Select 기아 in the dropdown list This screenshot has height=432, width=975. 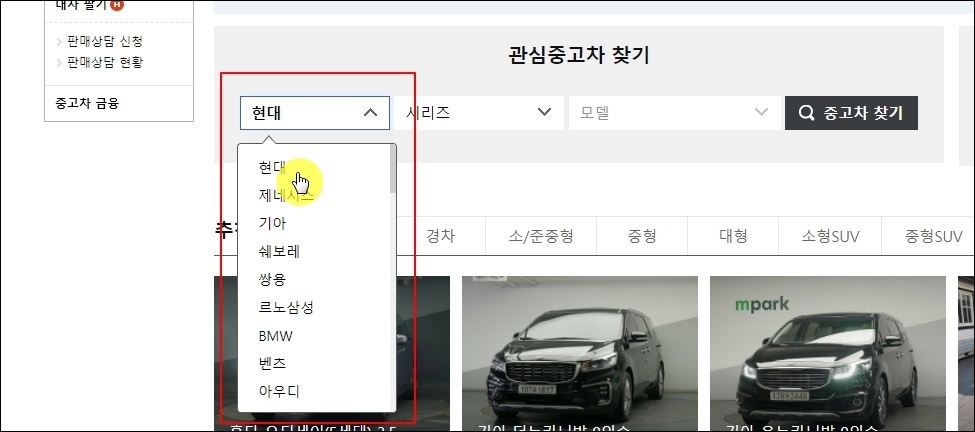272,223
